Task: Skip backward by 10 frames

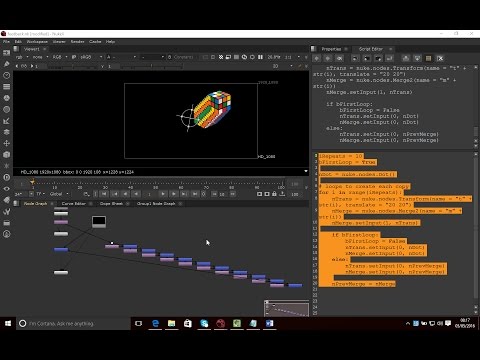Action: click(214, 194)
